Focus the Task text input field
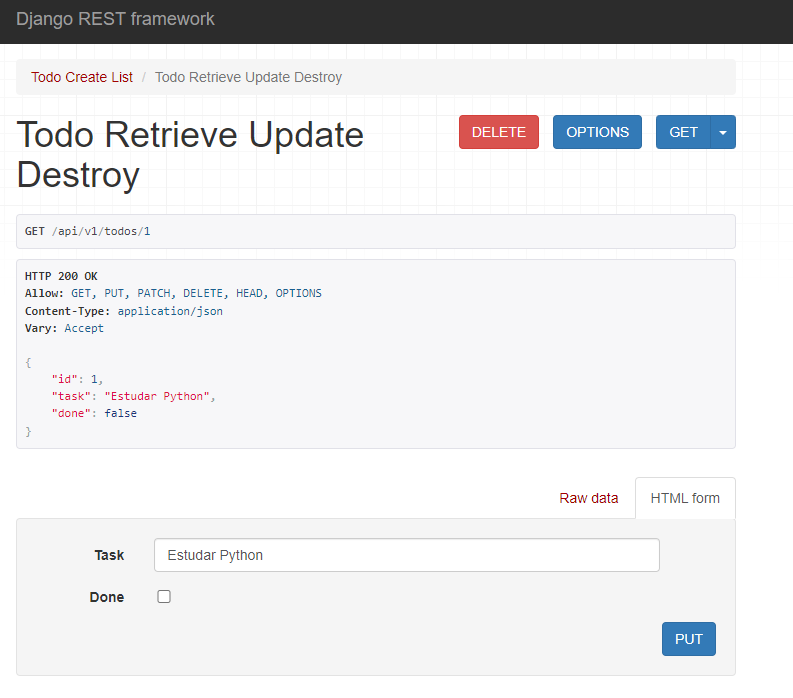The width and height of the screenshot is (793, 698). click(406, 555)
